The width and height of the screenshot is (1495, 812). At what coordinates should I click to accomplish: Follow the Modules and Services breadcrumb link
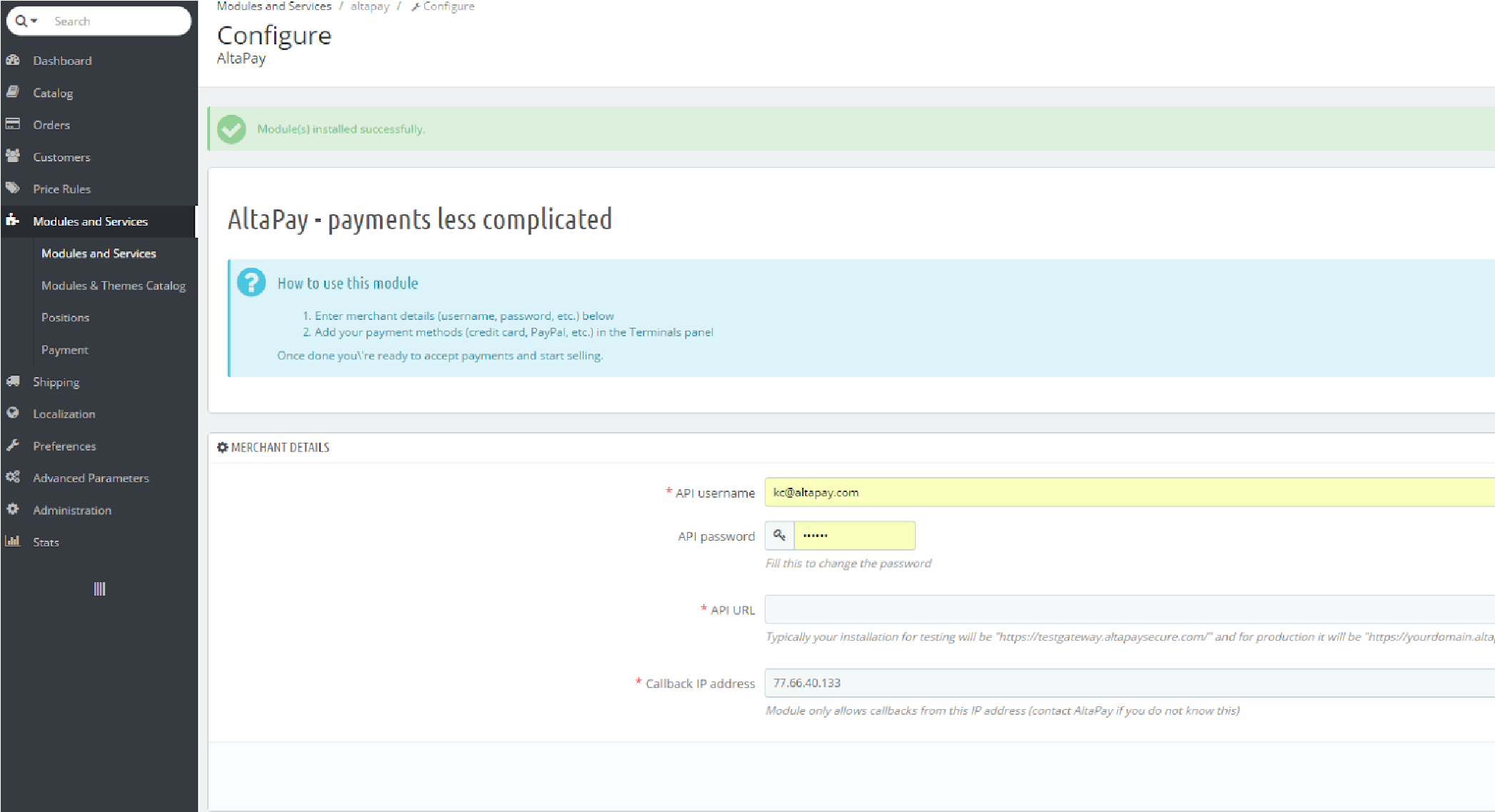[274, 6]
